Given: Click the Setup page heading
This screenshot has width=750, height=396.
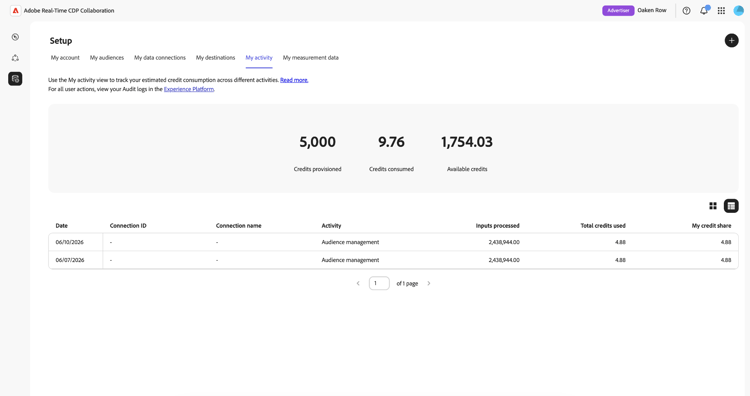Looking at the screenshot, I should tap(61, 41).
